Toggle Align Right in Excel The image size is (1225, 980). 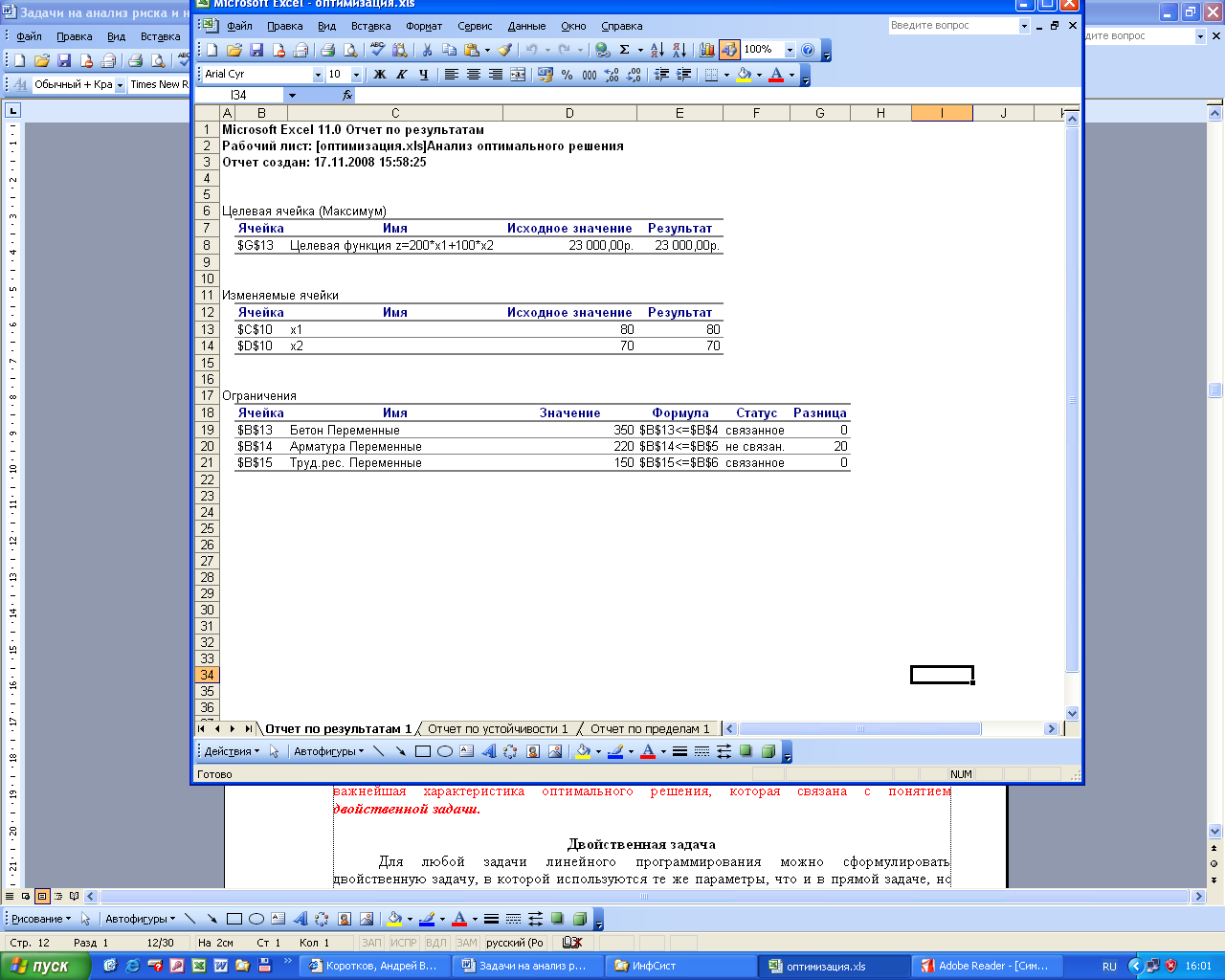pos(496,75)
